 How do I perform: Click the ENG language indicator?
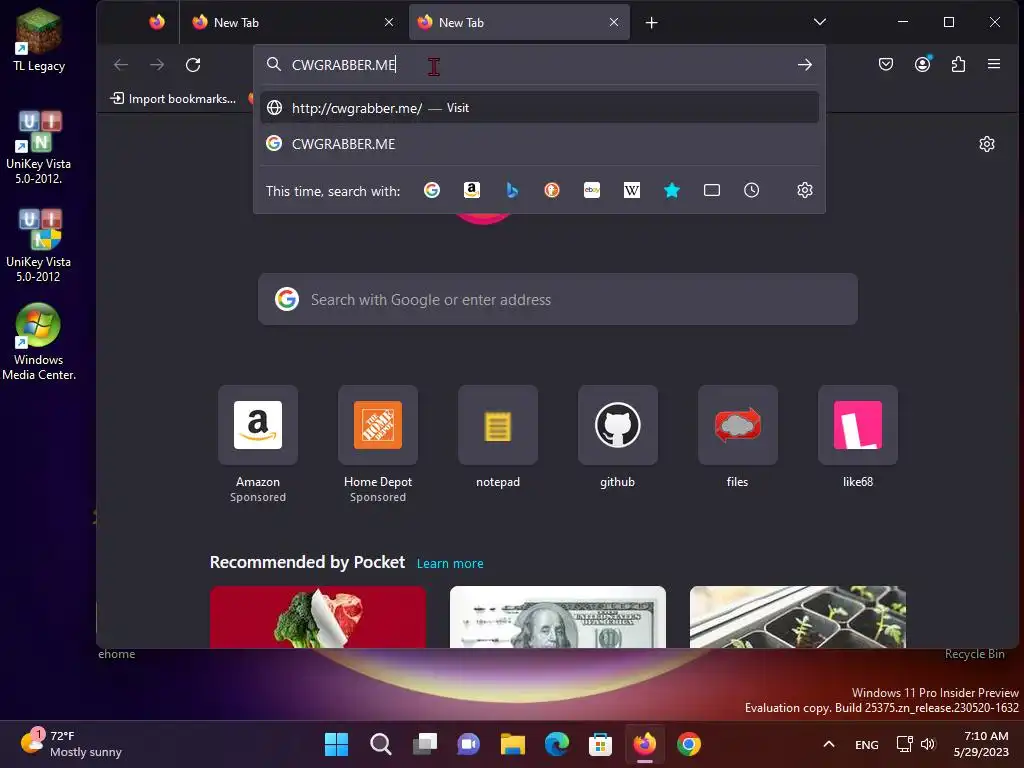click(867, 744)
